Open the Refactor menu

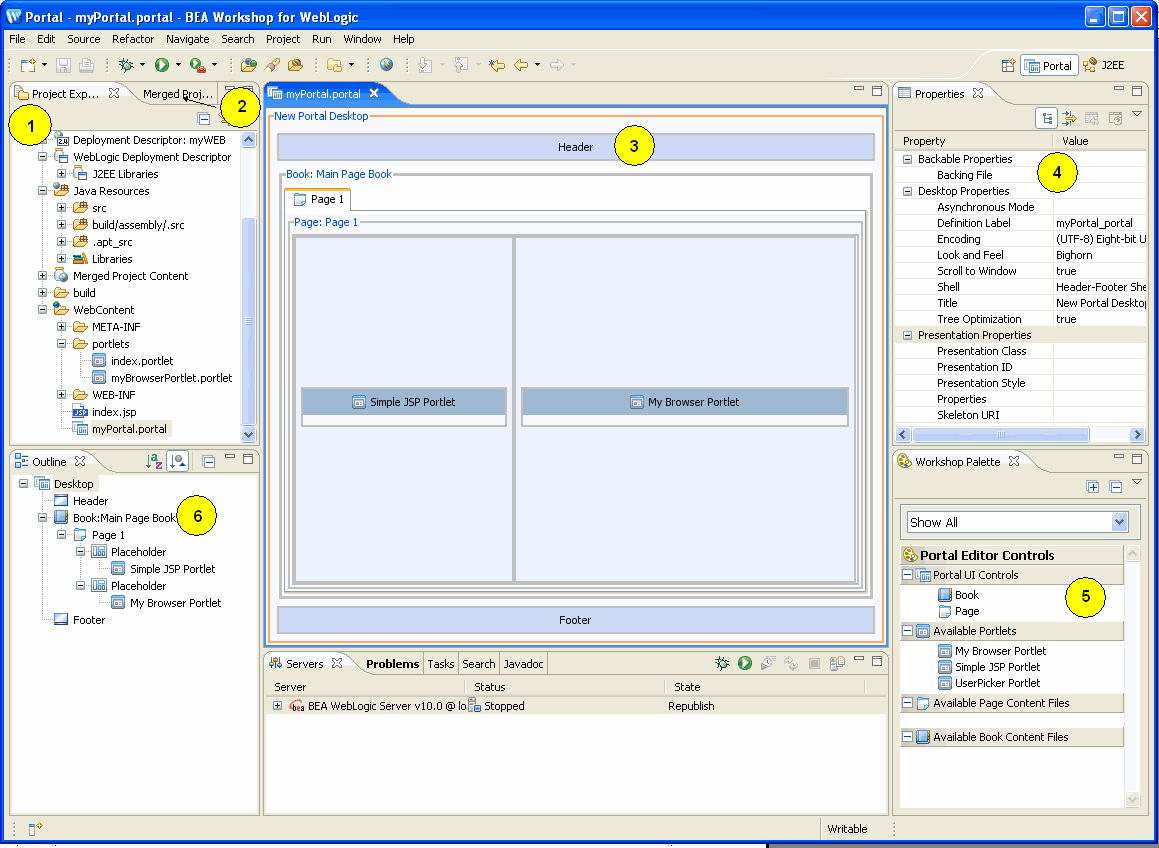pyautogui.click(x=133, y=39)
